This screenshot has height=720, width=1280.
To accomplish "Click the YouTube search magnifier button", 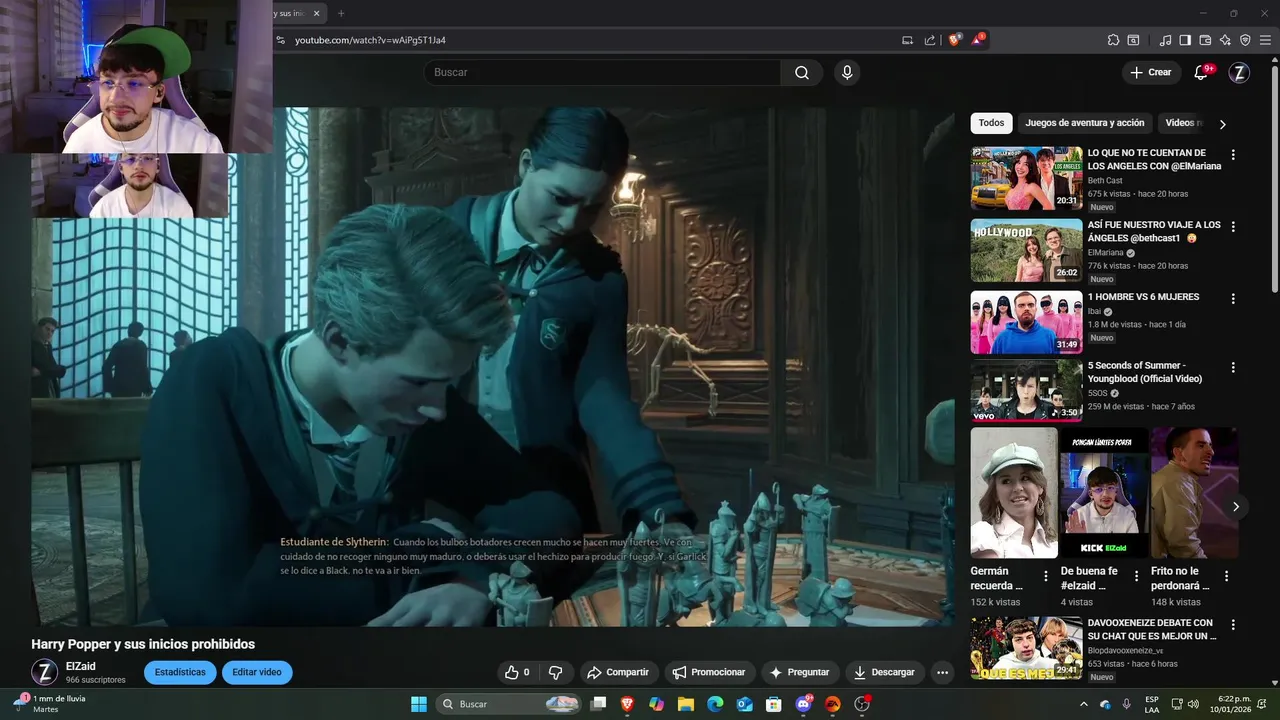I will click(x=802, y=72).
